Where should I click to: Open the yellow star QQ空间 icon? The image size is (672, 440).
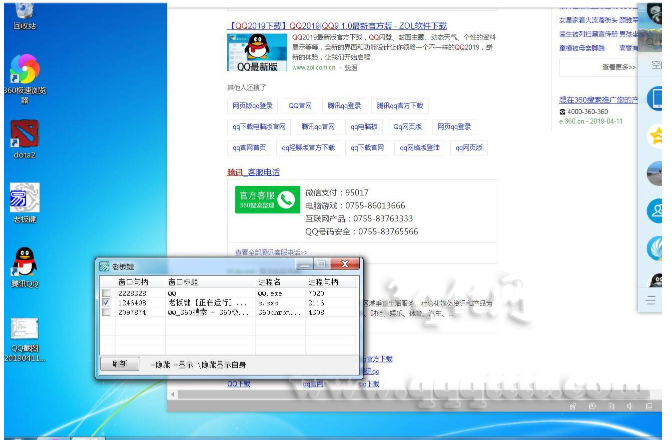655,136
